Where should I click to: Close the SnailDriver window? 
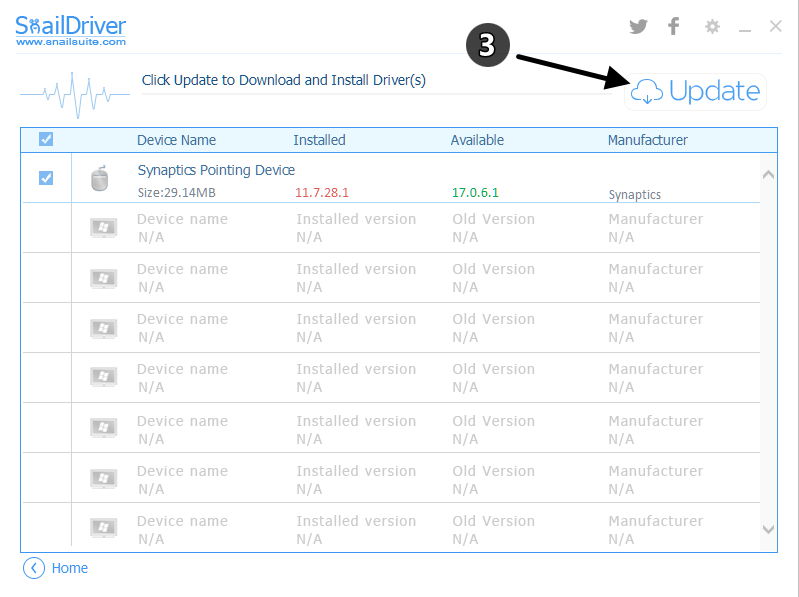776,27
